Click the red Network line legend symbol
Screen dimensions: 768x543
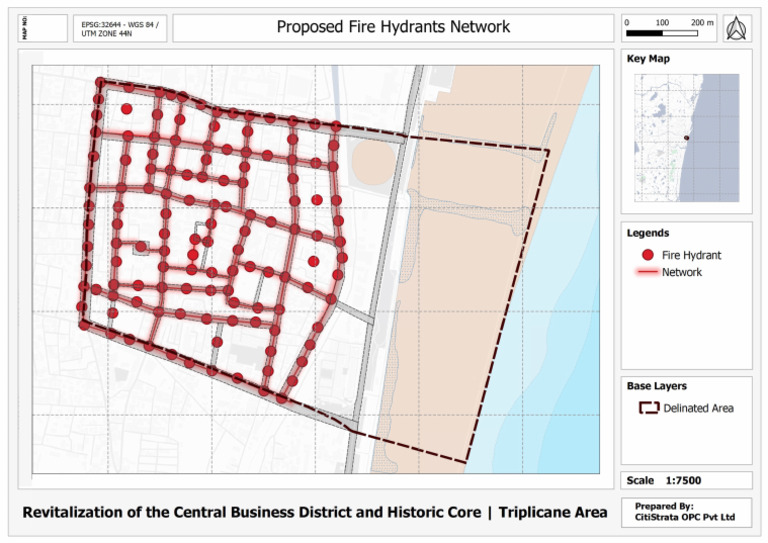click(x=647, y=272)
